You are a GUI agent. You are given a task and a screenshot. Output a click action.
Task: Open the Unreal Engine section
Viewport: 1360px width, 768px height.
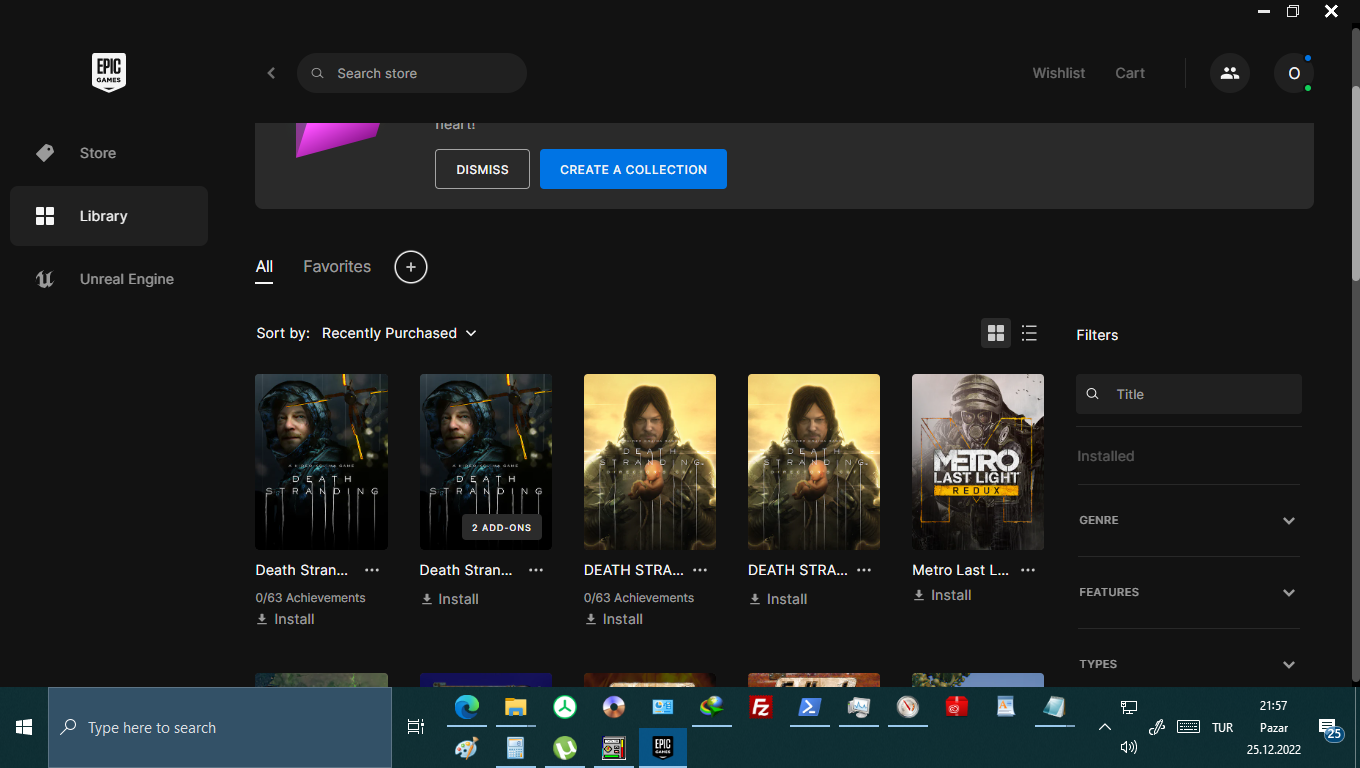pos(109,279)
